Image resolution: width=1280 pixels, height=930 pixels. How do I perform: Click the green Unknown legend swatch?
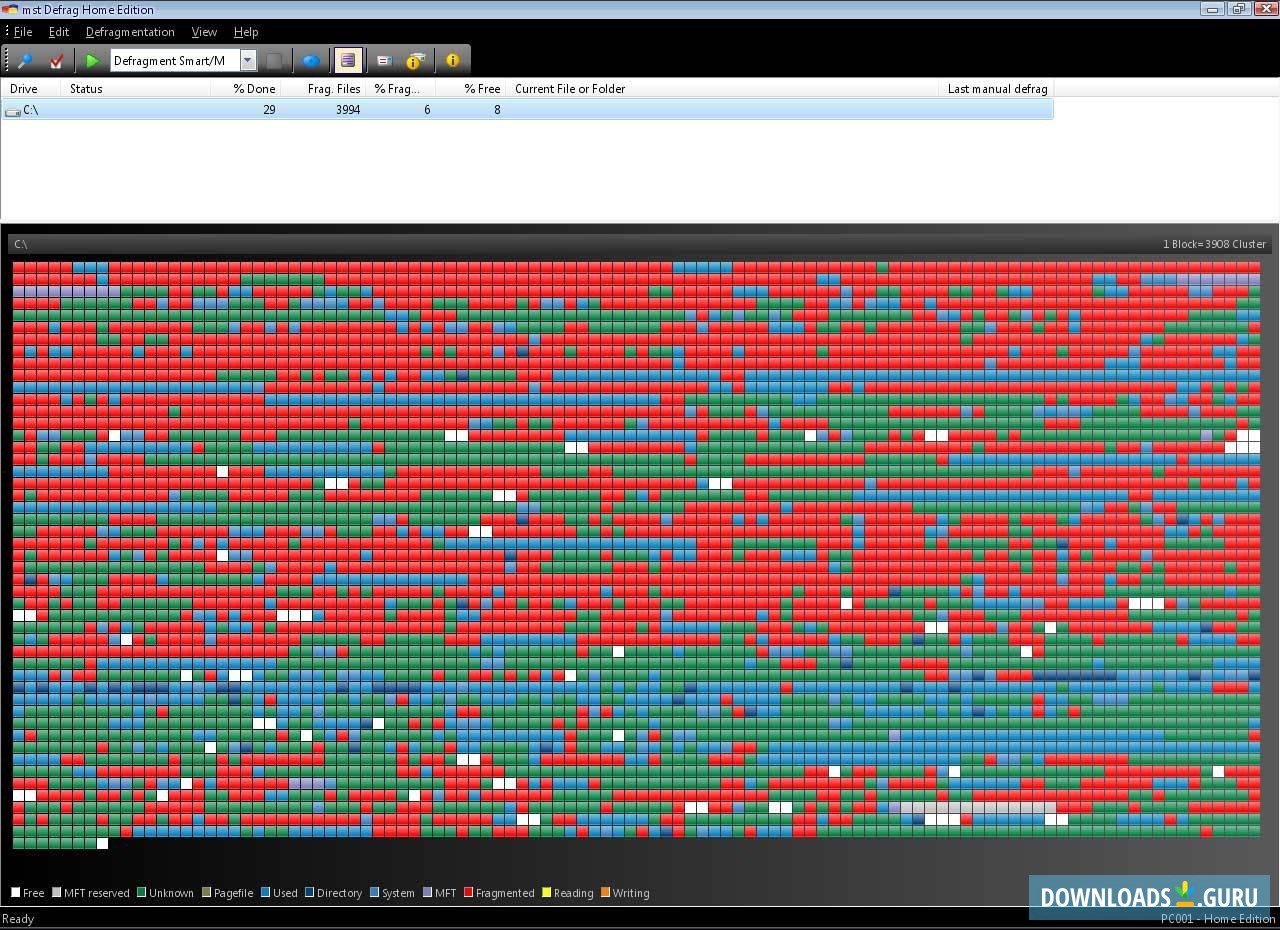coord(142,893)
